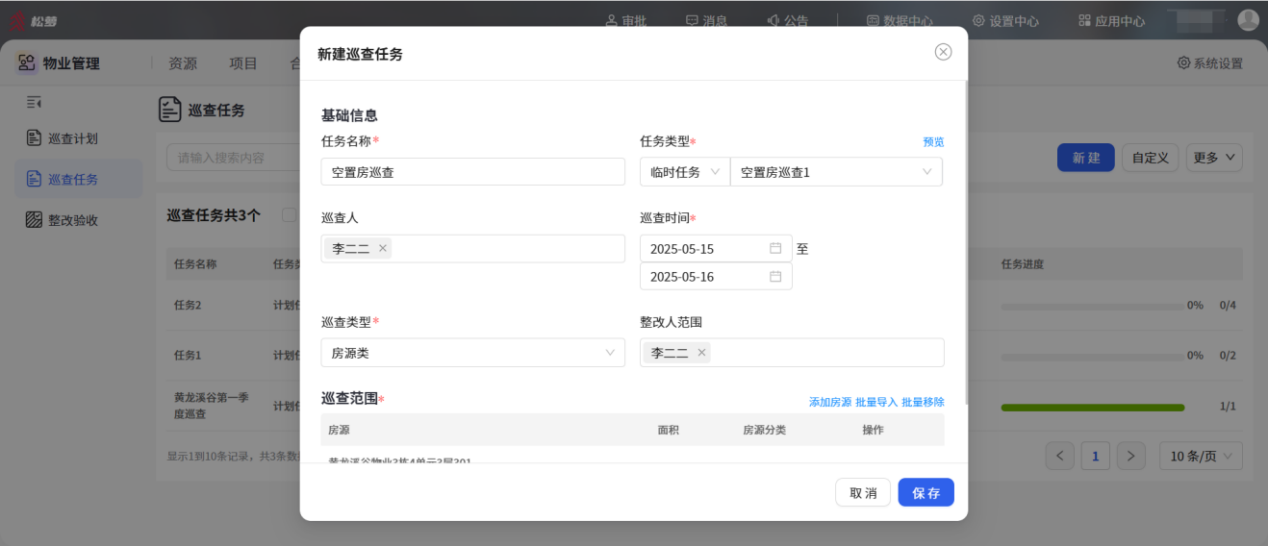The width and height of the screenshot is (1268, 546).
Task: Close the 新建巡查任务 dialog with X icon
Action: pos(943,52)
